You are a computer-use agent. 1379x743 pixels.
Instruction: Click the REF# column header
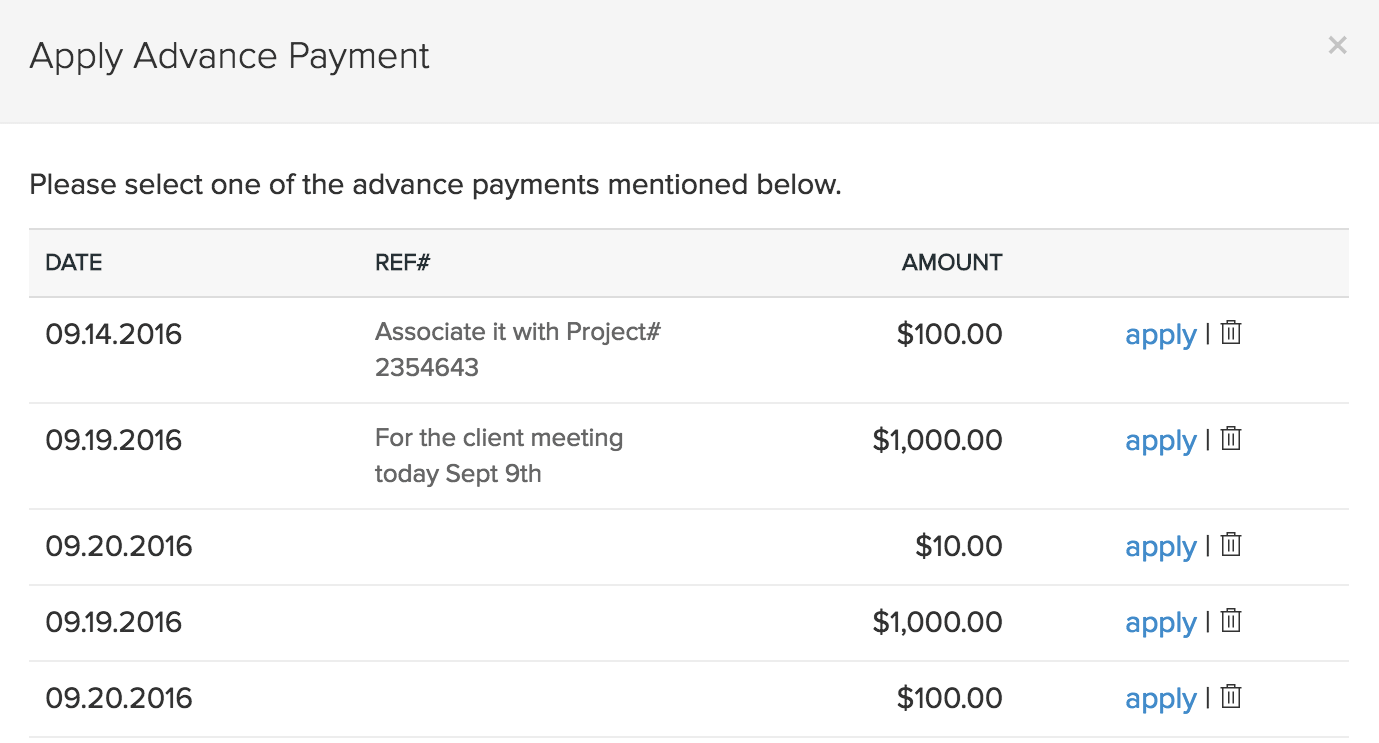coord(402,263)
